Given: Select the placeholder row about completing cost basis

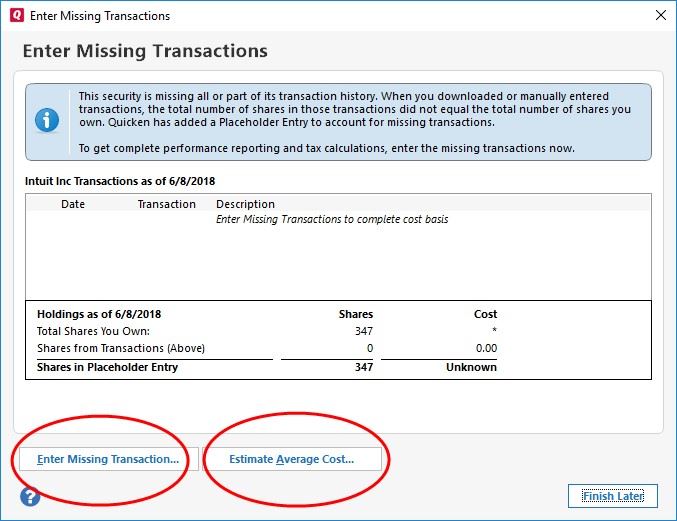Looking at the screenshot, I should (332, 219).
